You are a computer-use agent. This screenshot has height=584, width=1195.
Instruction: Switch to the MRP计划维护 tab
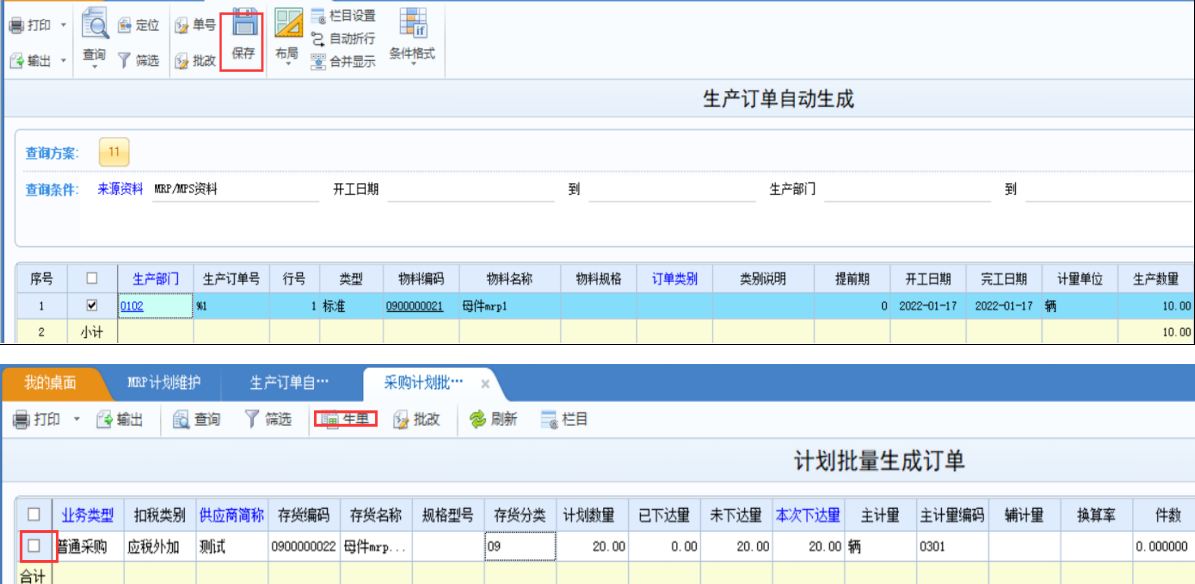point(164,383)
